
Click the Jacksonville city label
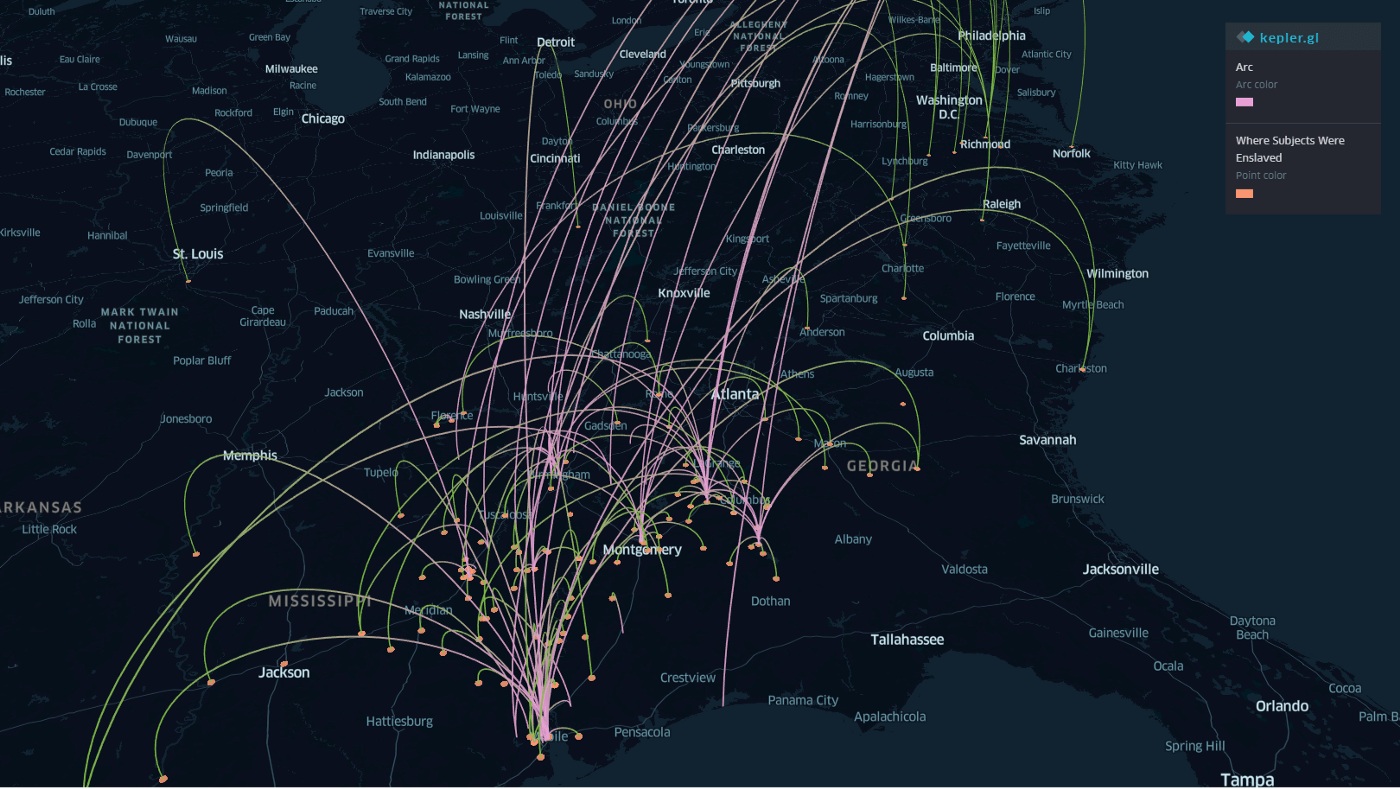1121,569
